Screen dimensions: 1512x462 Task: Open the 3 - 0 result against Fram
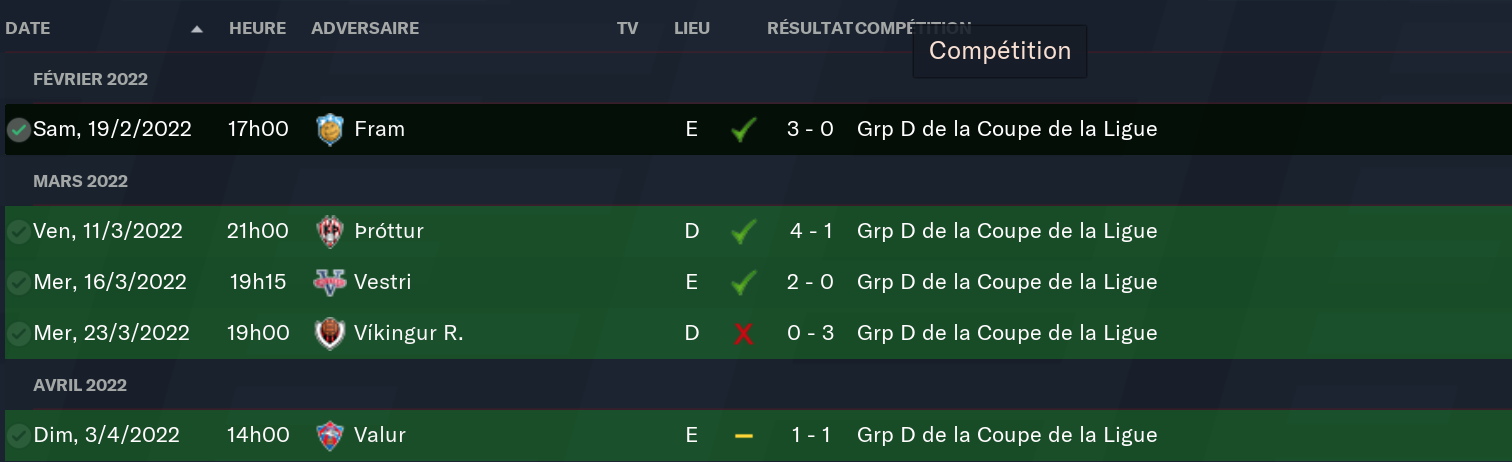click(810, 130)
